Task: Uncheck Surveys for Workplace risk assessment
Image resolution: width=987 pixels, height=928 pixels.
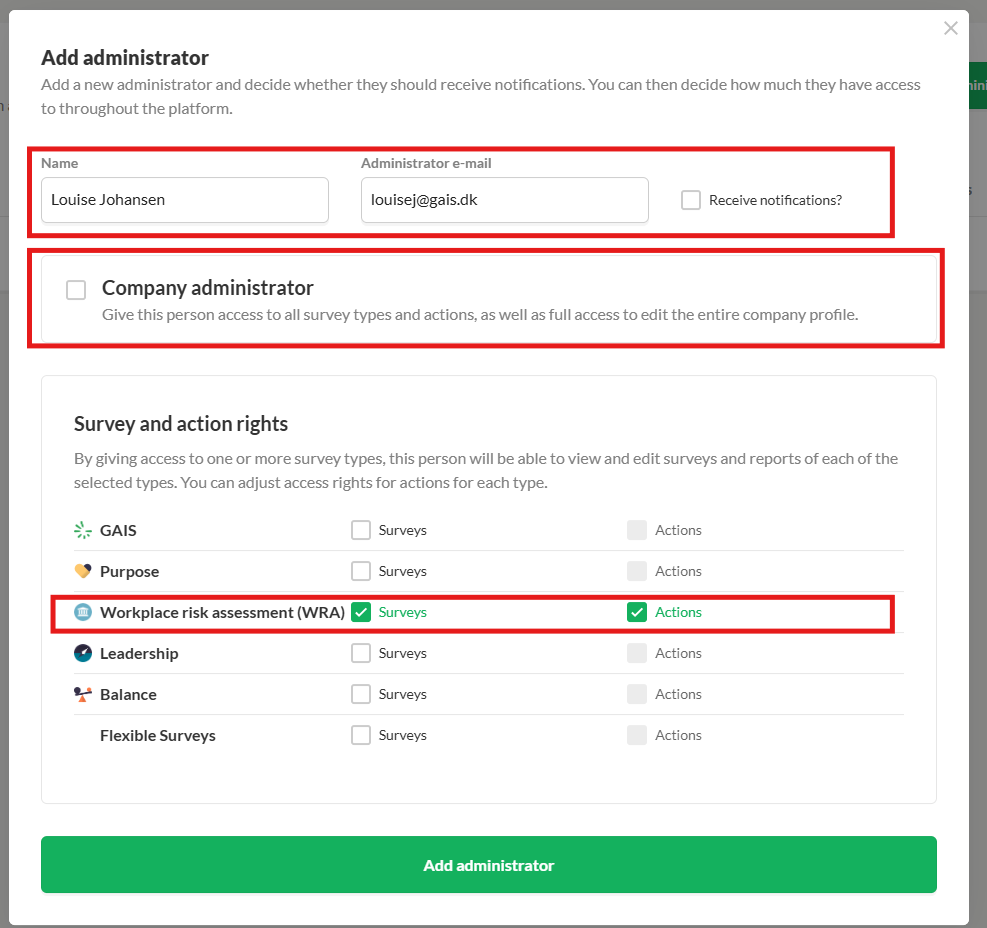Action: (361, 612)
